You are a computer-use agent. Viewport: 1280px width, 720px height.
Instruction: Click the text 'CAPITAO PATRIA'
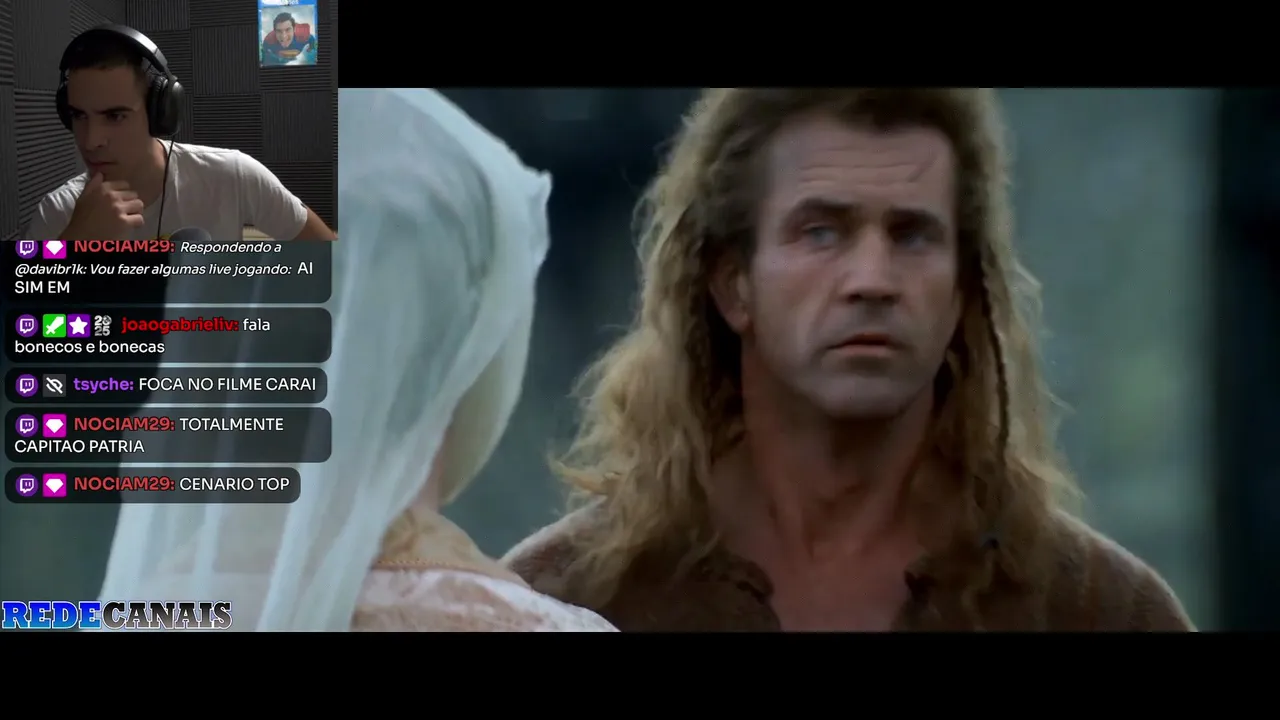[x=79, y=446]
